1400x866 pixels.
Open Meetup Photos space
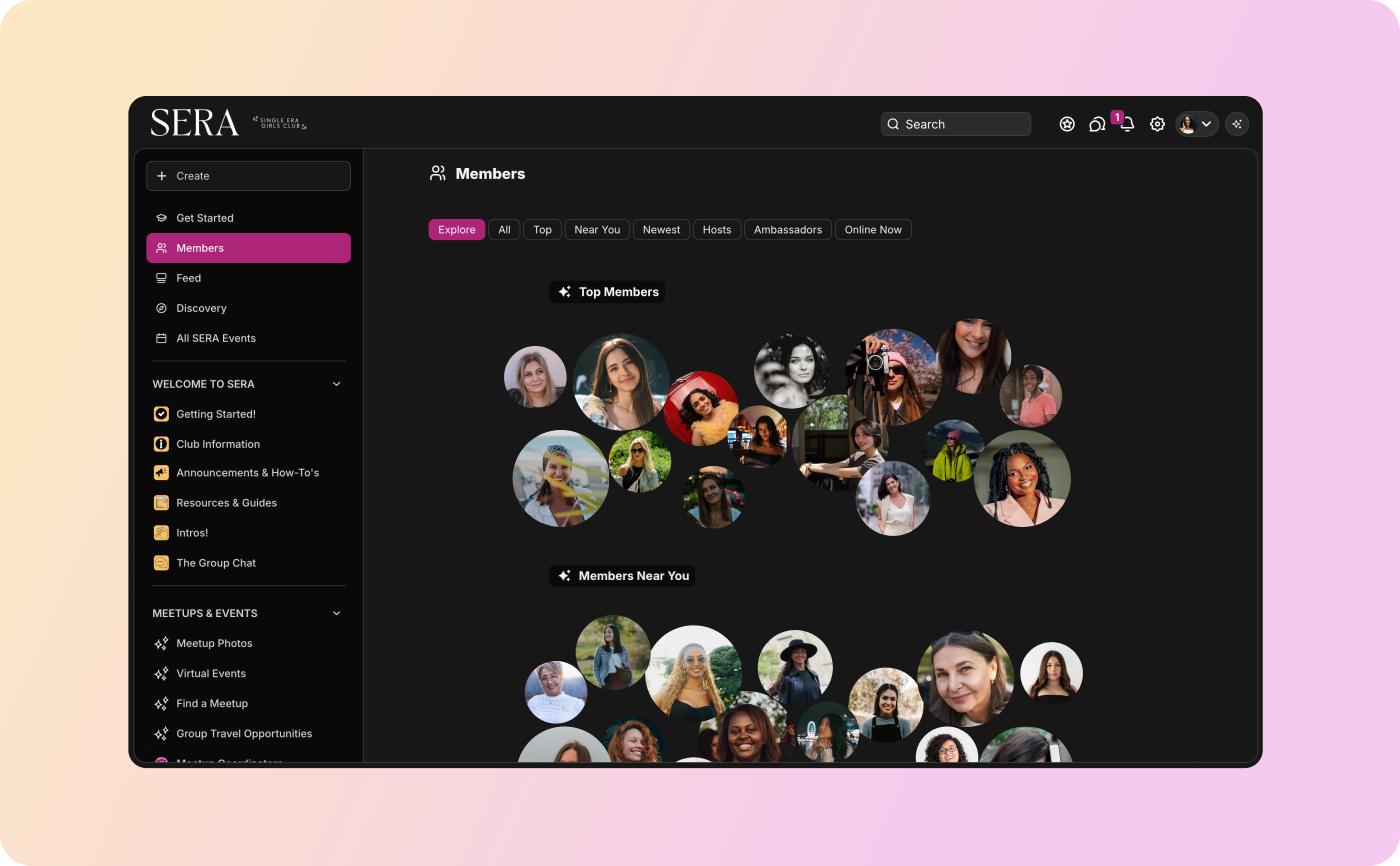coord(248,643)
